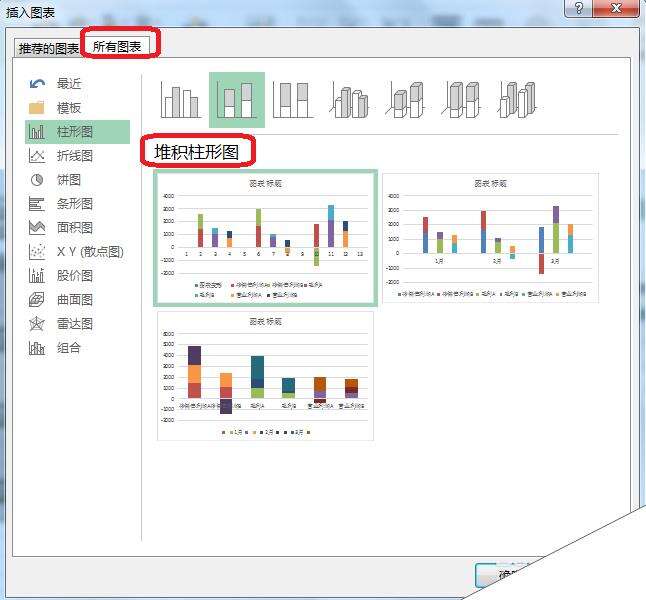The width and height of the screenshot is (646, 600).
Task: Switch to the 推荐的图表 tab
Action: pyautogui.click(x=48, y=49)
